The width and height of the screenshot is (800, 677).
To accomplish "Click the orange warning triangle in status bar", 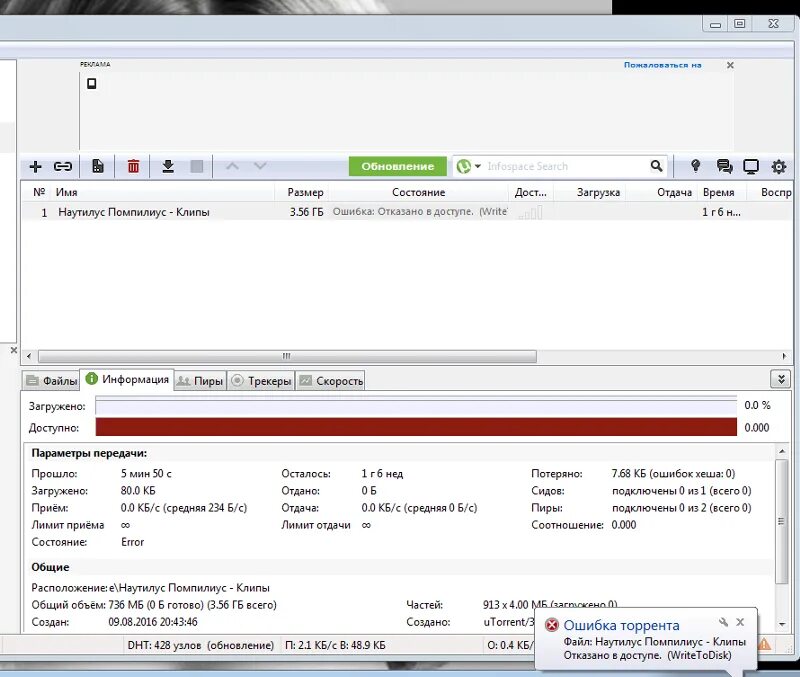I will (764, 644).
